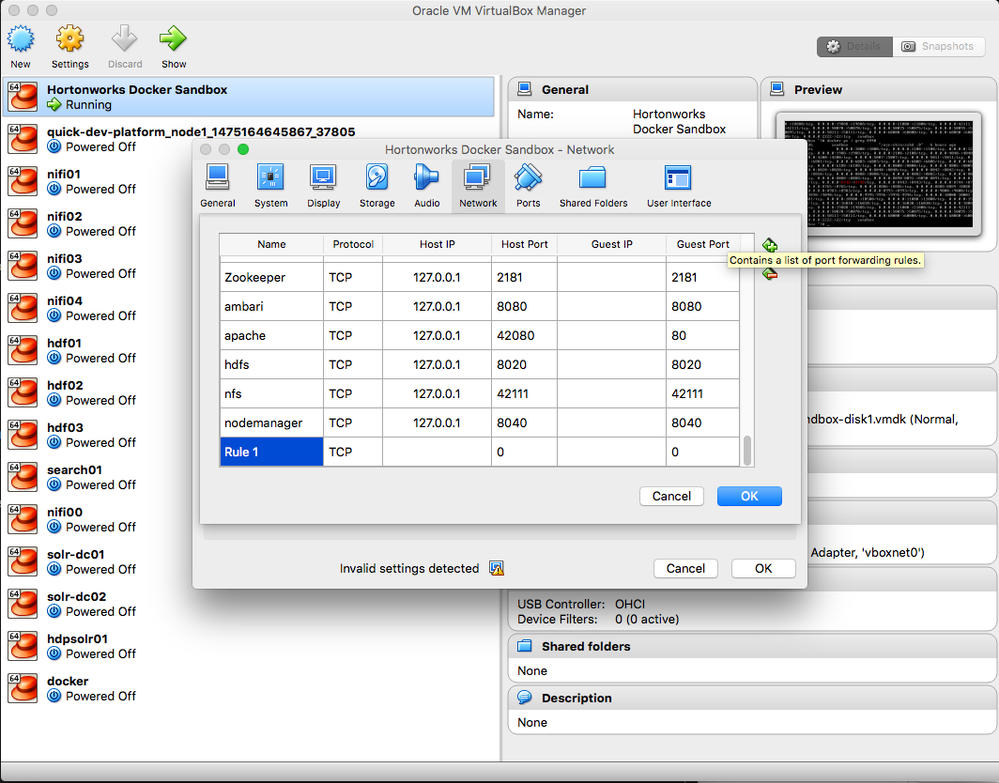Open Shared Folders settings icon
Image resolution: width=999 pixels, height=783 pixels.
(x=592, y=185)
